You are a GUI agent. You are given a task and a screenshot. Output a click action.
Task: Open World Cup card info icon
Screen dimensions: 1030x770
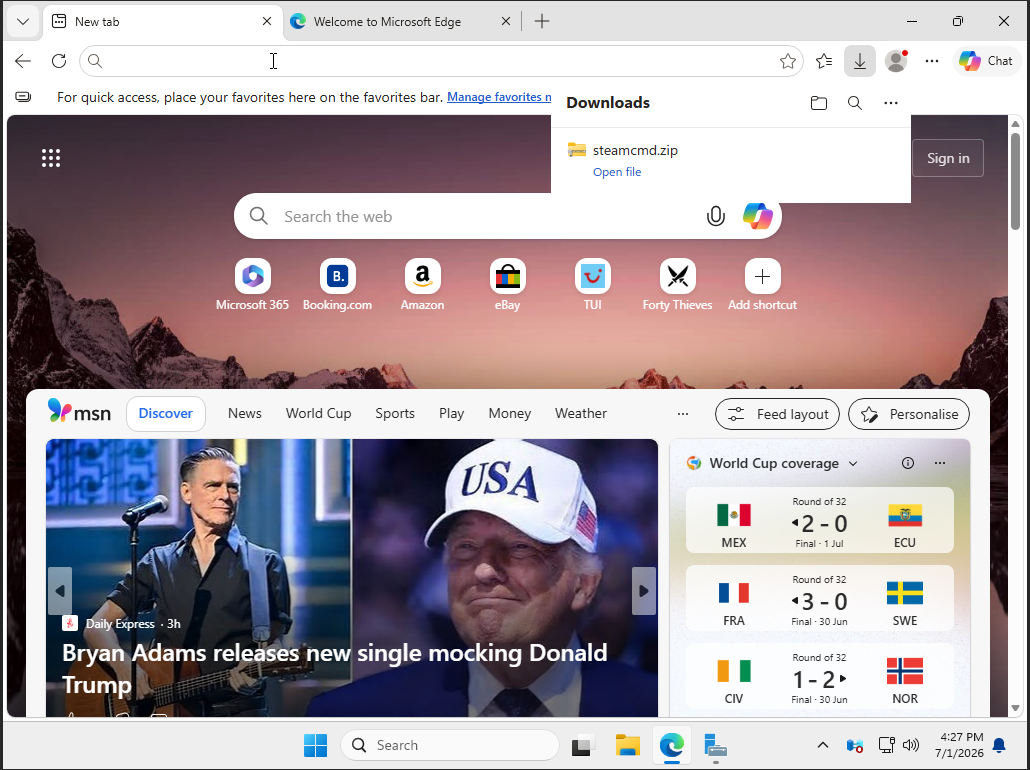908,463
